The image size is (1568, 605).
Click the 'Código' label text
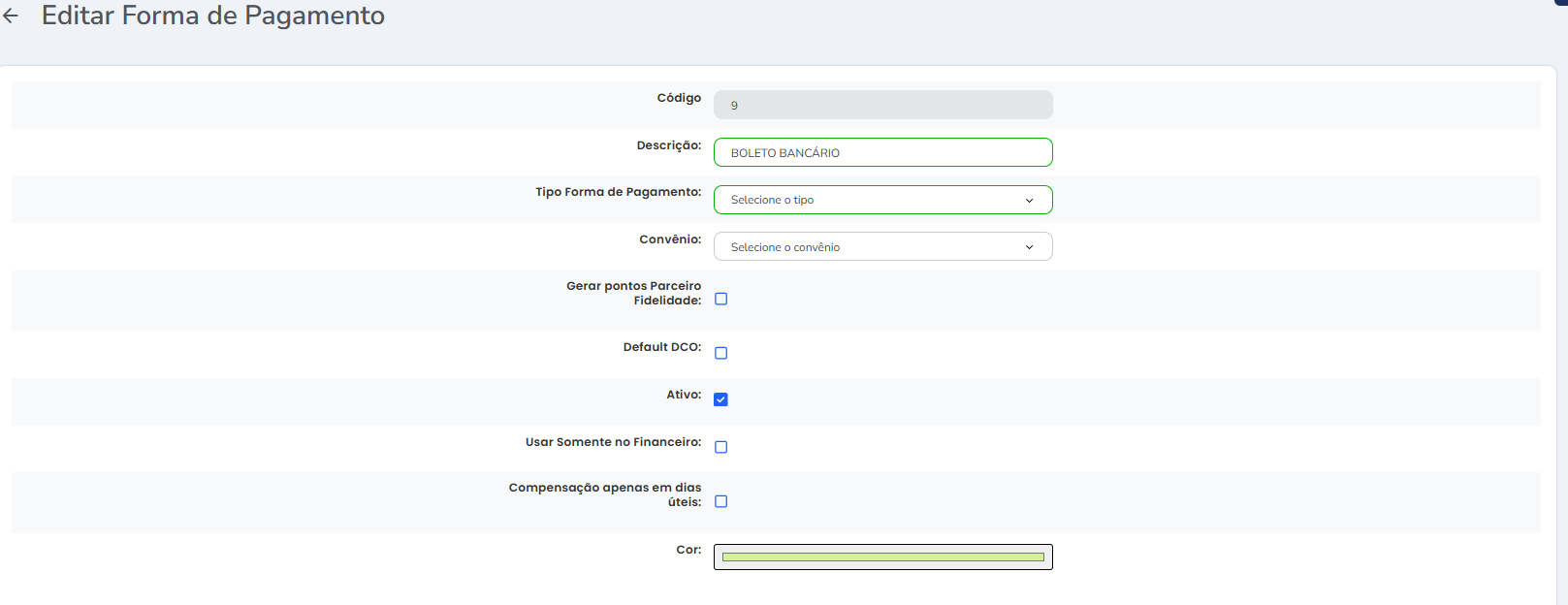679,98
